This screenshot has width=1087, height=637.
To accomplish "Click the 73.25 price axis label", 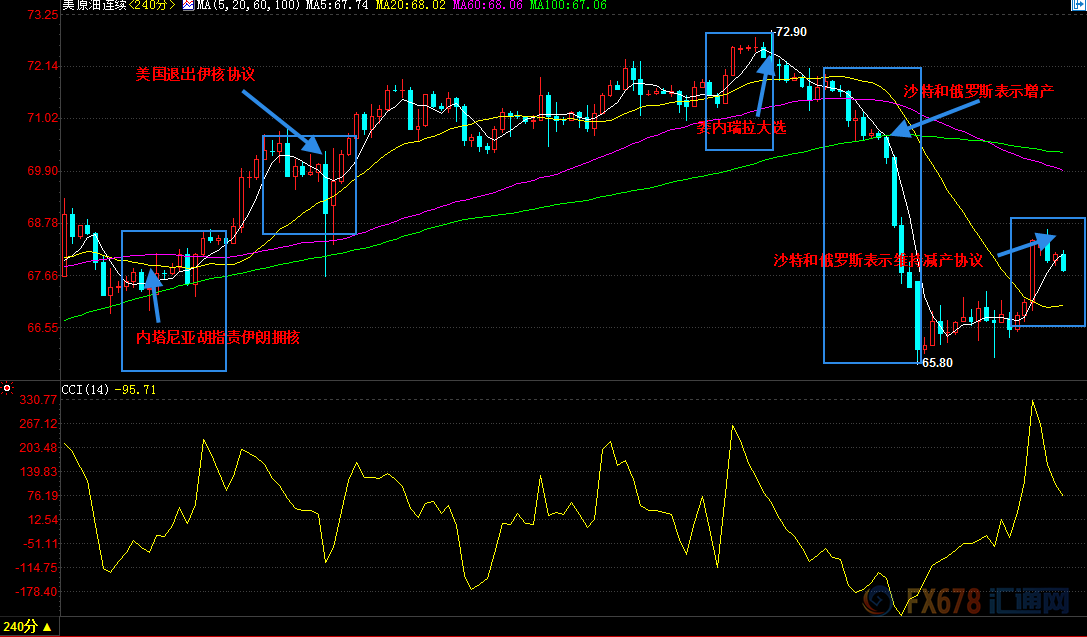I will 42,14.
